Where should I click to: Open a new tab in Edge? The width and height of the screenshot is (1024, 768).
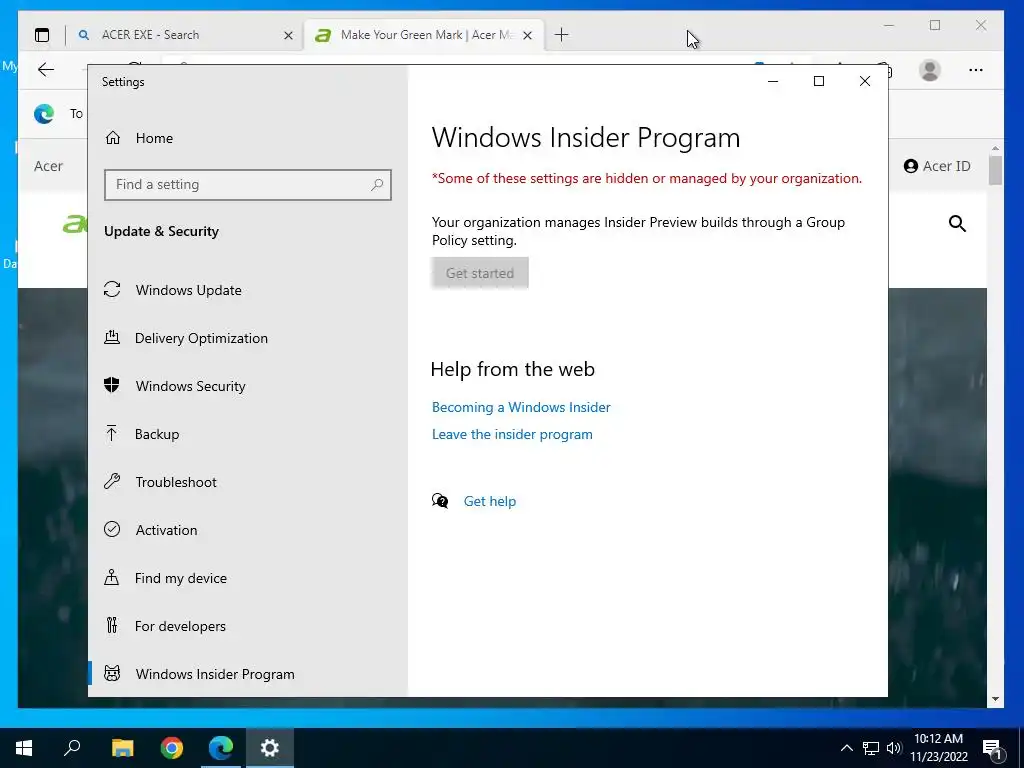coord(562,35)
